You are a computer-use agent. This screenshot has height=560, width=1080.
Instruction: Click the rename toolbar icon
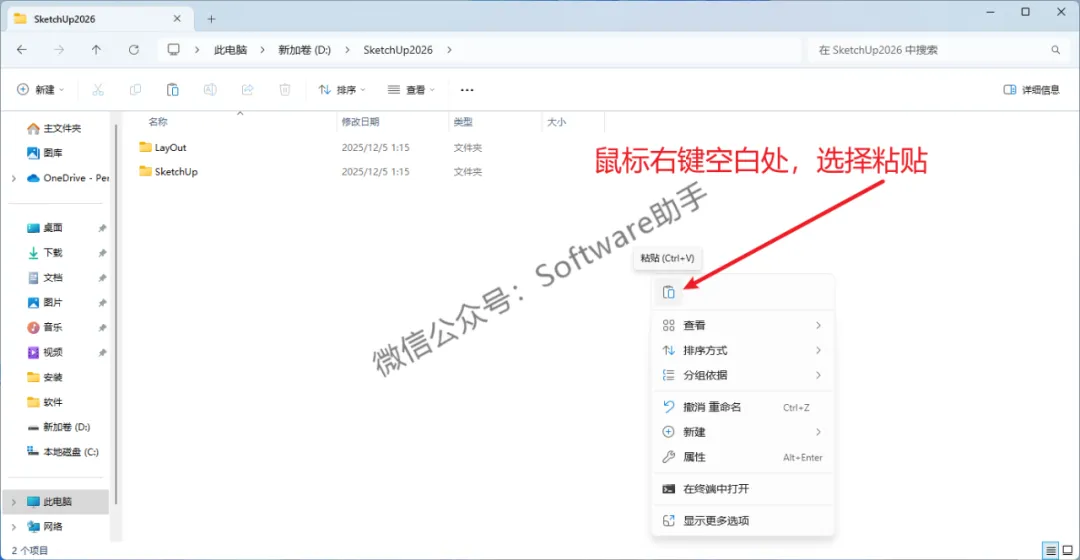pos(210,90)
